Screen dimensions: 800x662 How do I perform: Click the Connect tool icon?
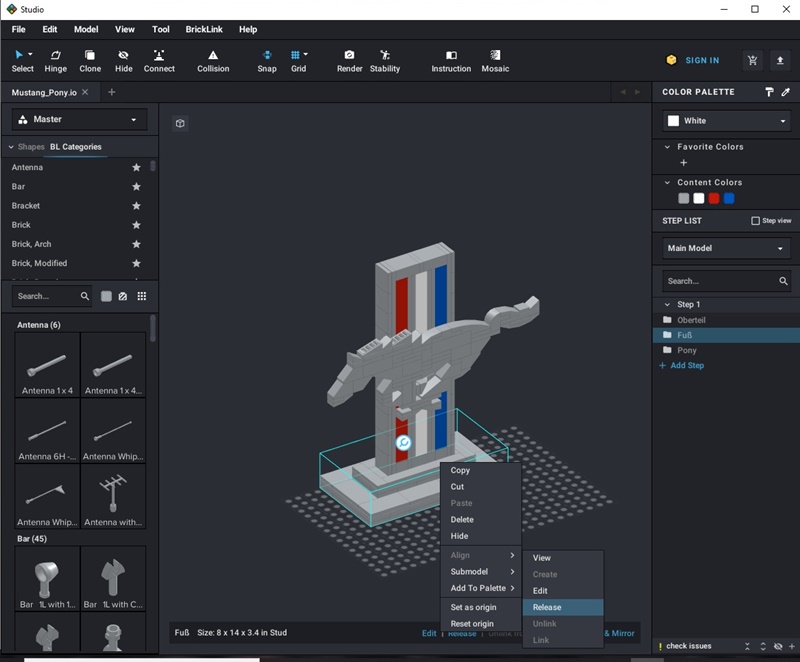tap(159, 60)
